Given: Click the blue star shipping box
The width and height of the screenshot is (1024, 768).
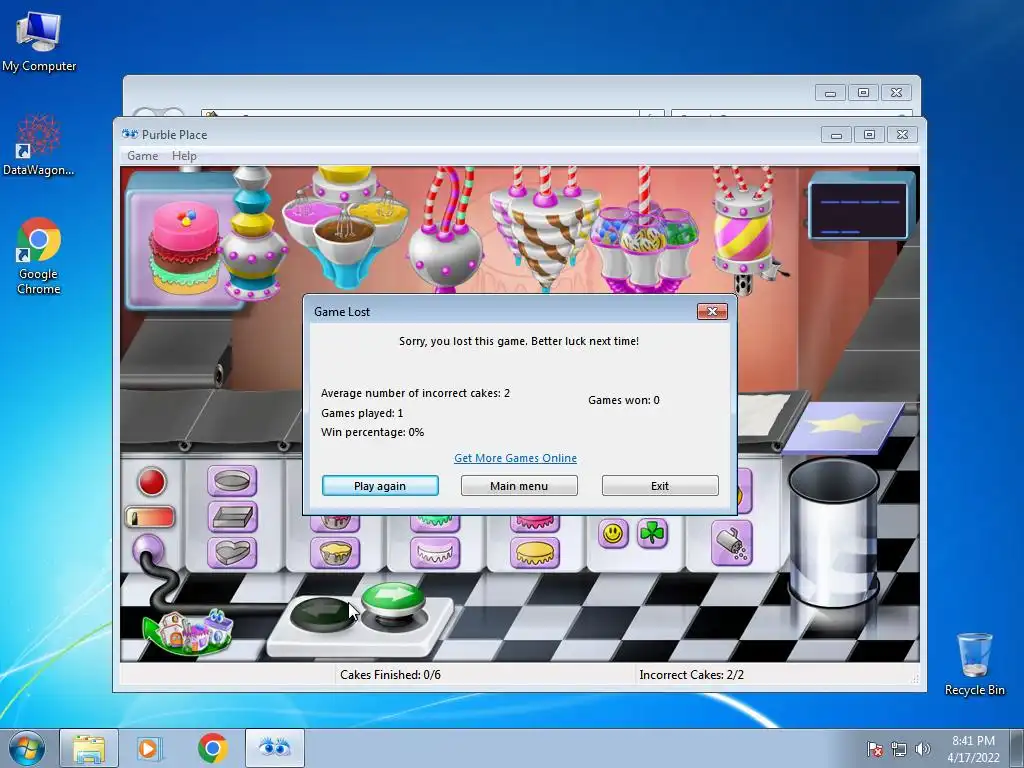Looking at the screenshot, I should tap(844, 428).
